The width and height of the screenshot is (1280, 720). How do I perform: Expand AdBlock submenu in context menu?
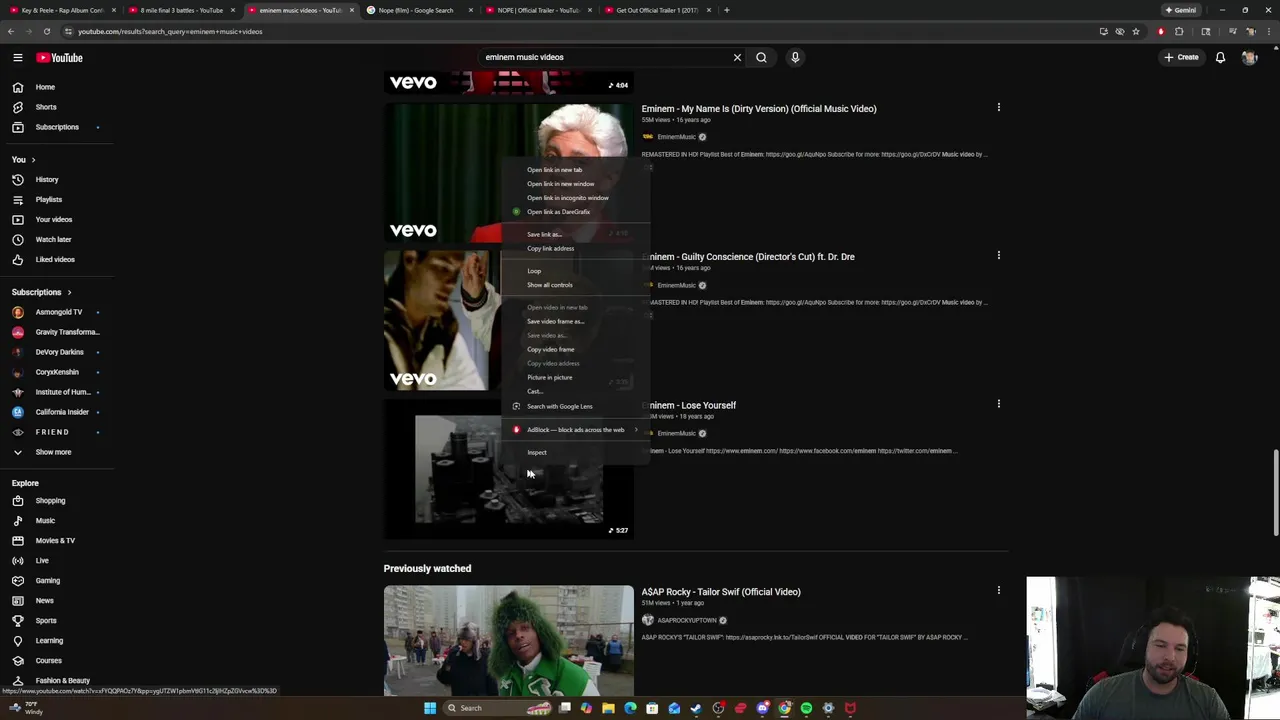[576, 430]
